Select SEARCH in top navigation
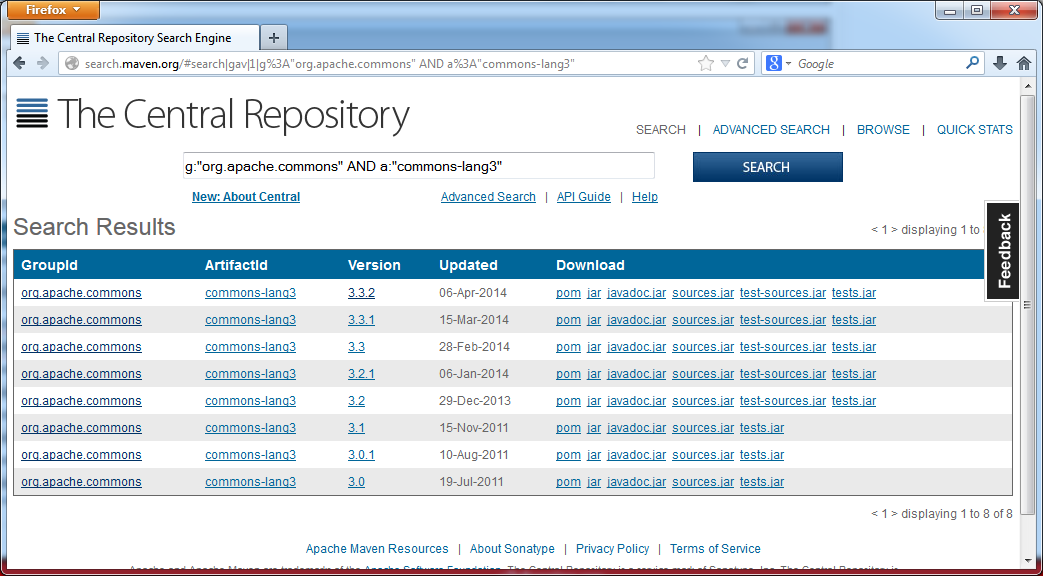The width and height of the screenshot is (1043, 576). (661, 130)
